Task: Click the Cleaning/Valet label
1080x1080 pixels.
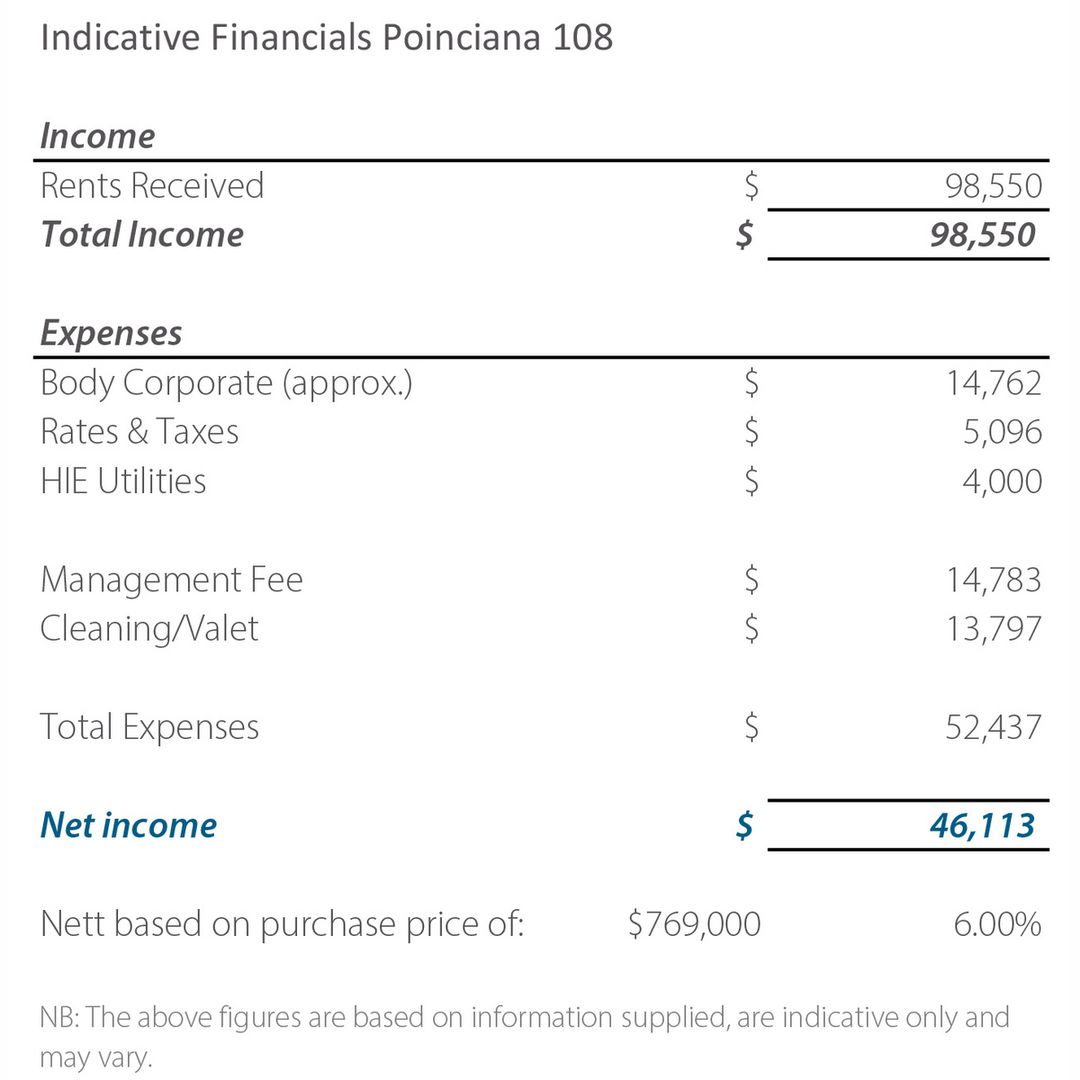Action: (149, 629)
